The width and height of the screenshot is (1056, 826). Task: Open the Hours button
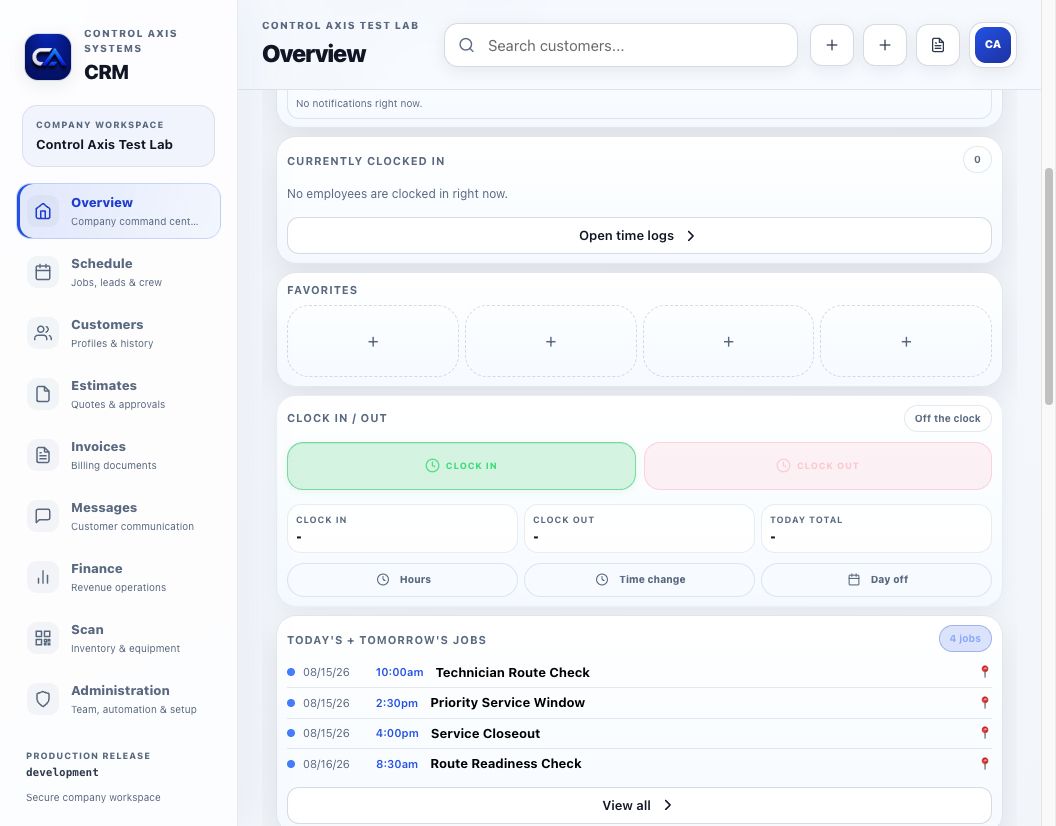pyautogui.click(x=402, y=579)
